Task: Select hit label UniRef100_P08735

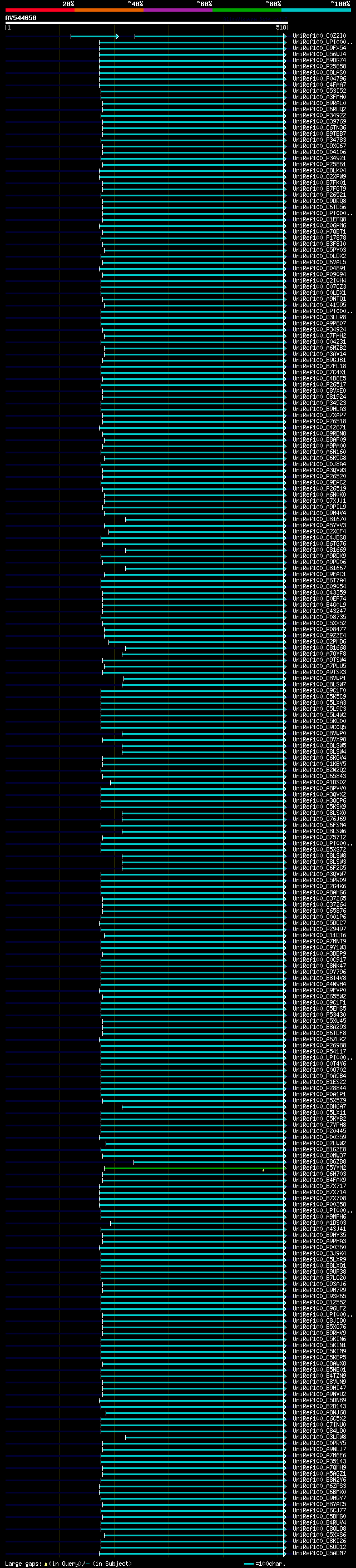Action: (x=319, y=617)
